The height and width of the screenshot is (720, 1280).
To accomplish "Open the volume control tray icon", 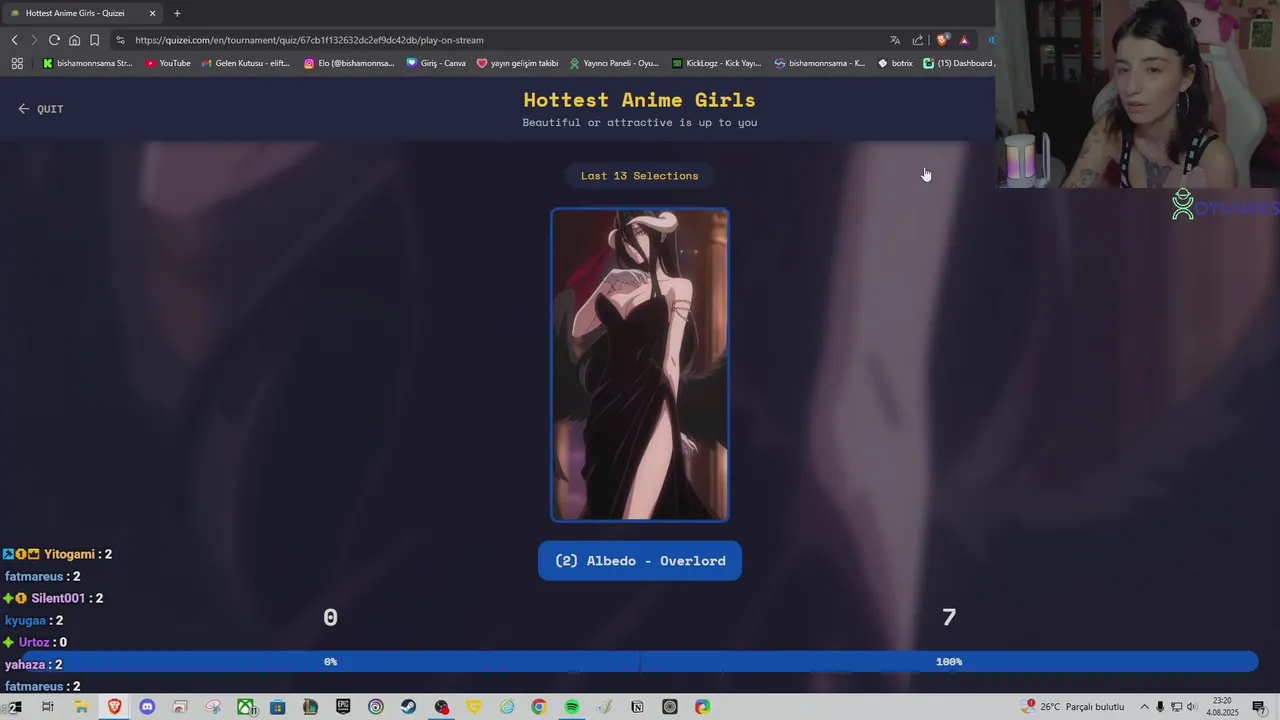I will tap(1192, 707).
